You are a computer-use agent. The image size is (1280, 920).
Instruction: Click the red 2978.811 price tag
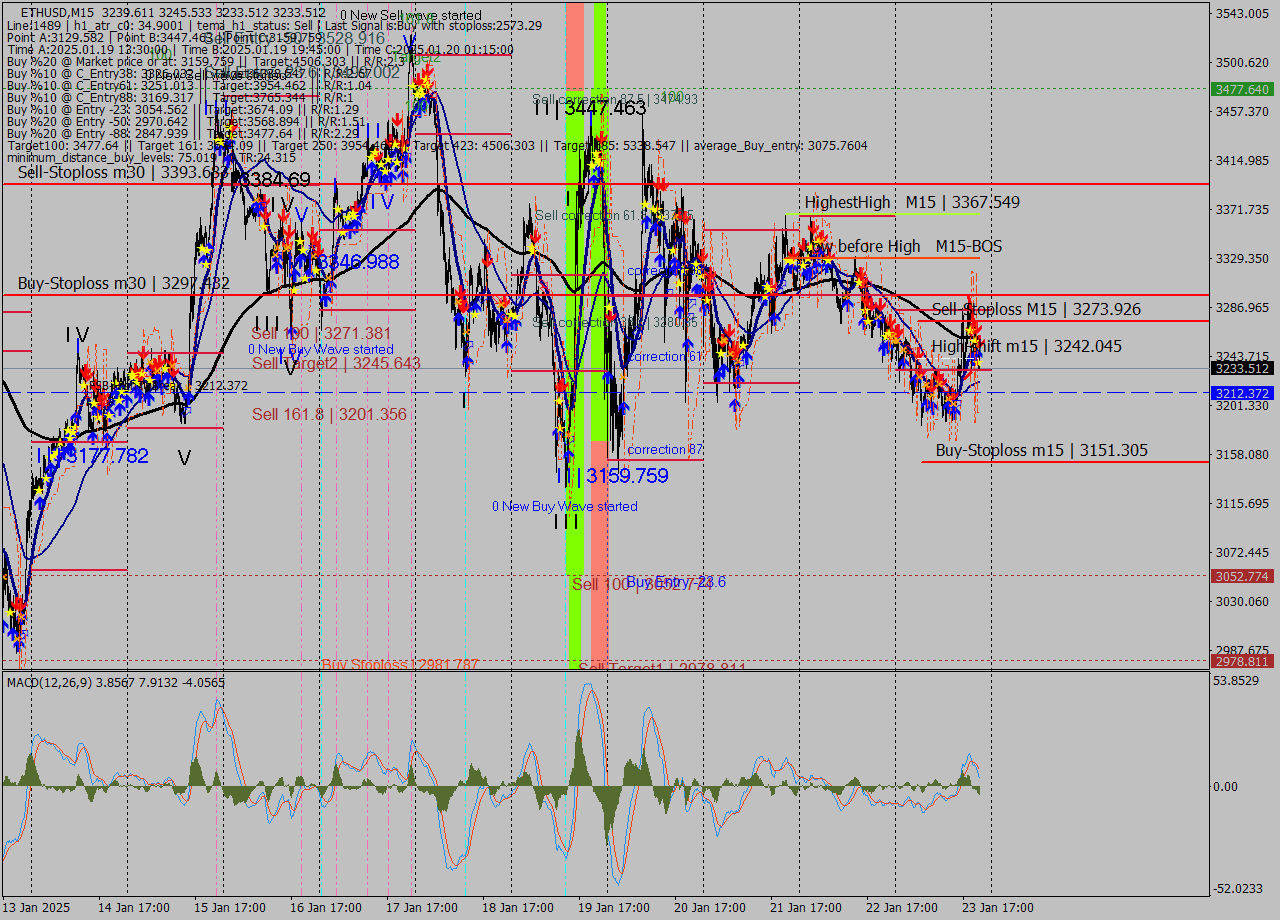[x=1242, y=661]
